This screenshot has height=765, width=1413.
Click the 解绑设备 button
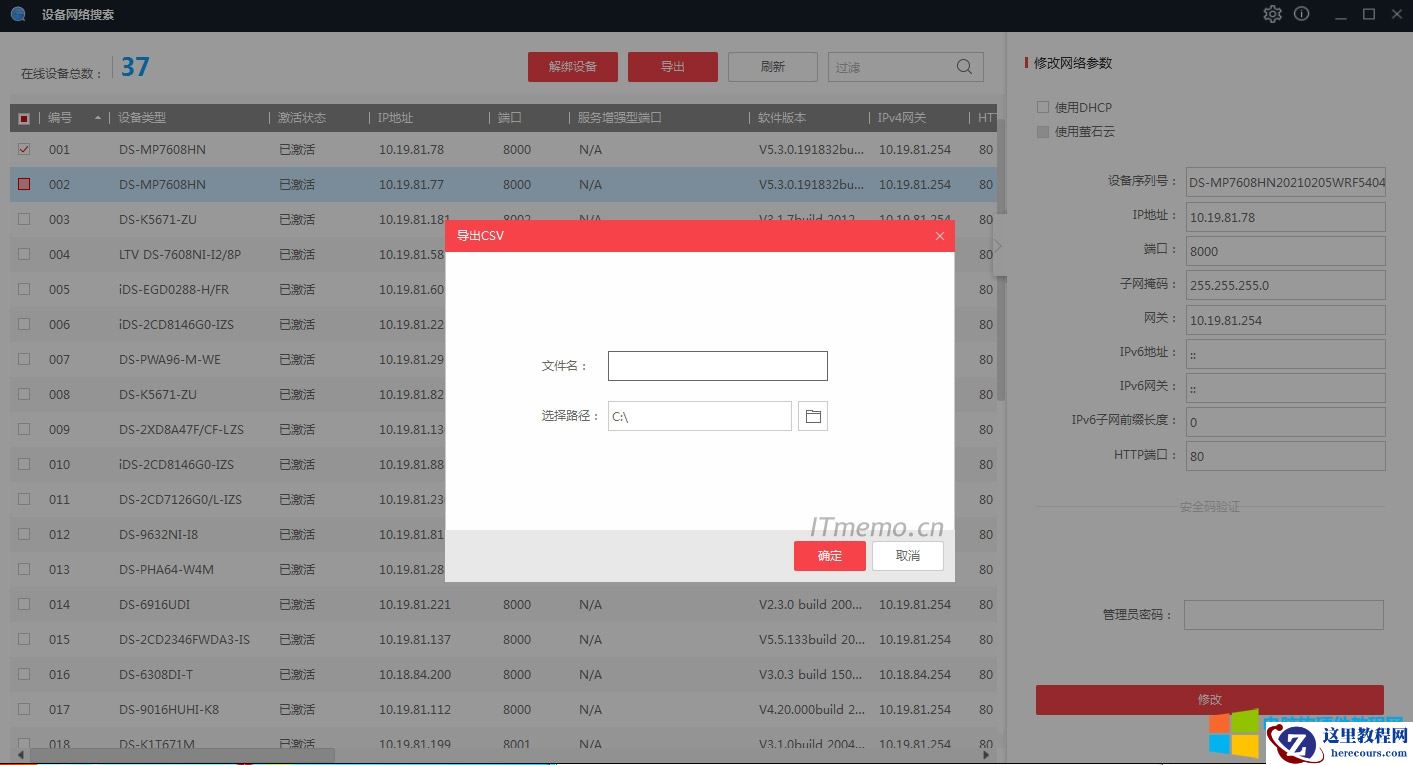pos(573,67)
